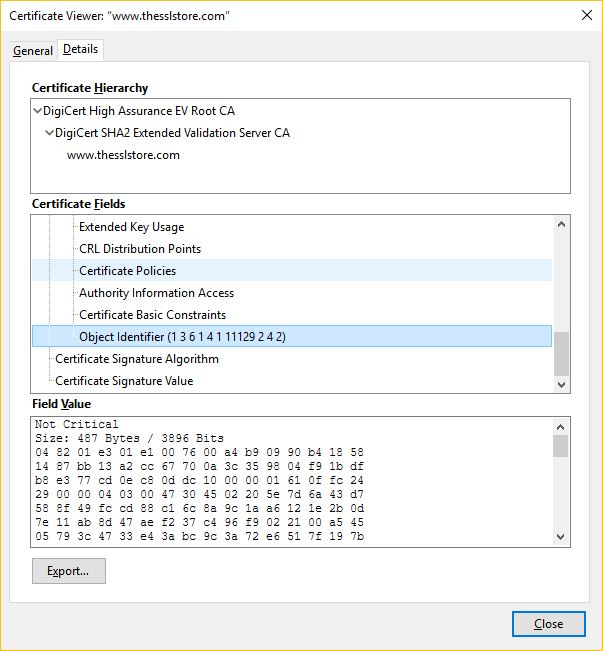Select Certificate Signature Value field
Screen dimensions: 603x651
click(x=123, y=381)
